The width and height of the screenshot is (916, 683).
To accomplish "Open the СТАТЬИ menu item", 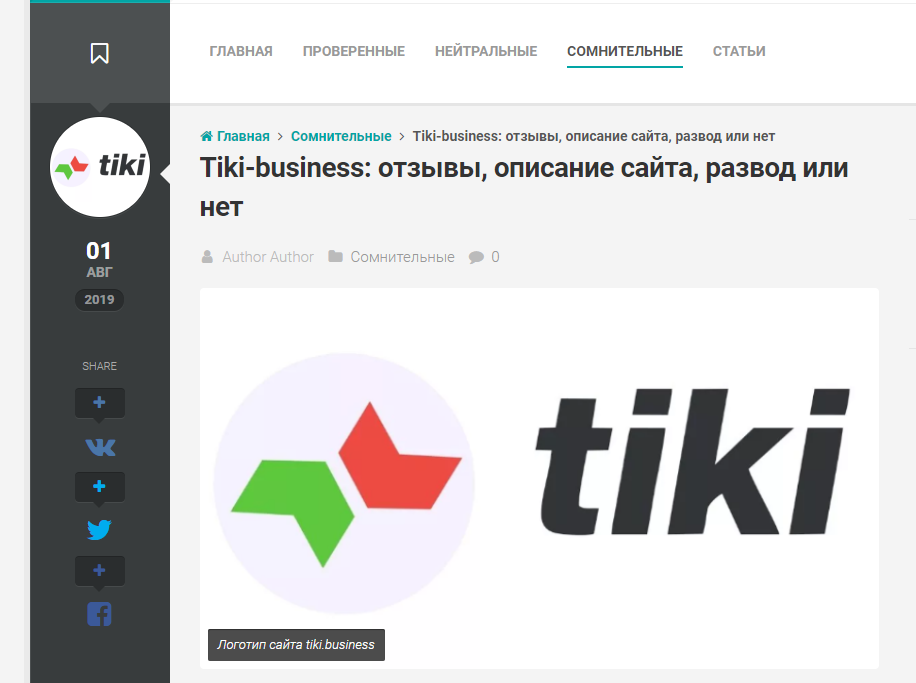I will pyautogui.click(x=739, y=51).
